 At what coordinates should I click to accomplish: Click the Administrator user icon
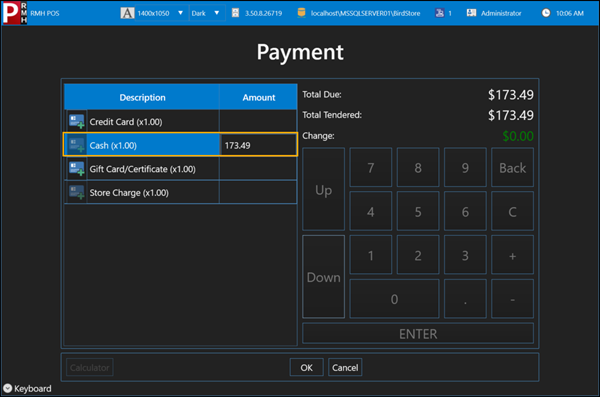(471, 13)
